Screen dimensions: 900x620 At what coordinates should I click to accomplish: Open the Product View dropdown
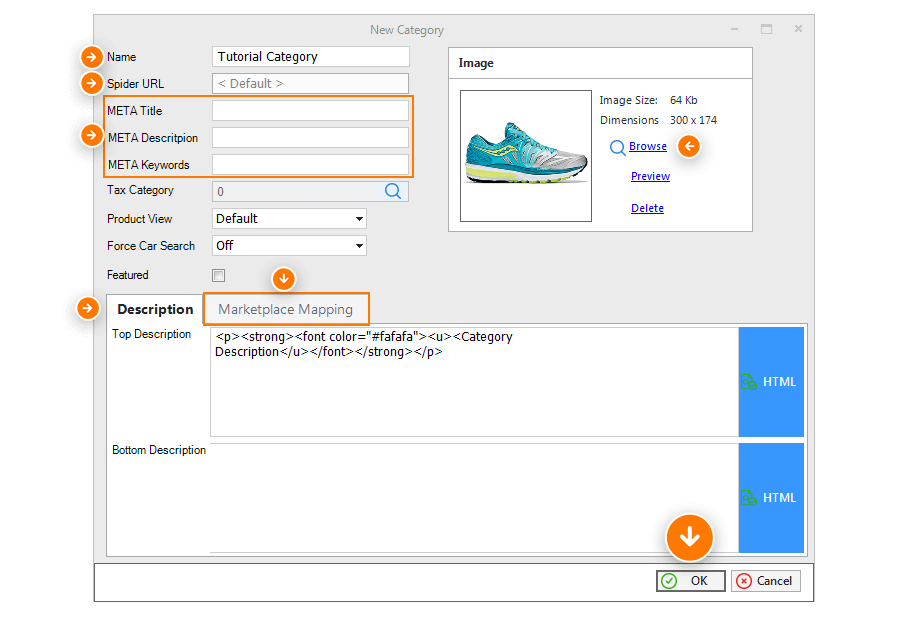click(x=289, y=219)
